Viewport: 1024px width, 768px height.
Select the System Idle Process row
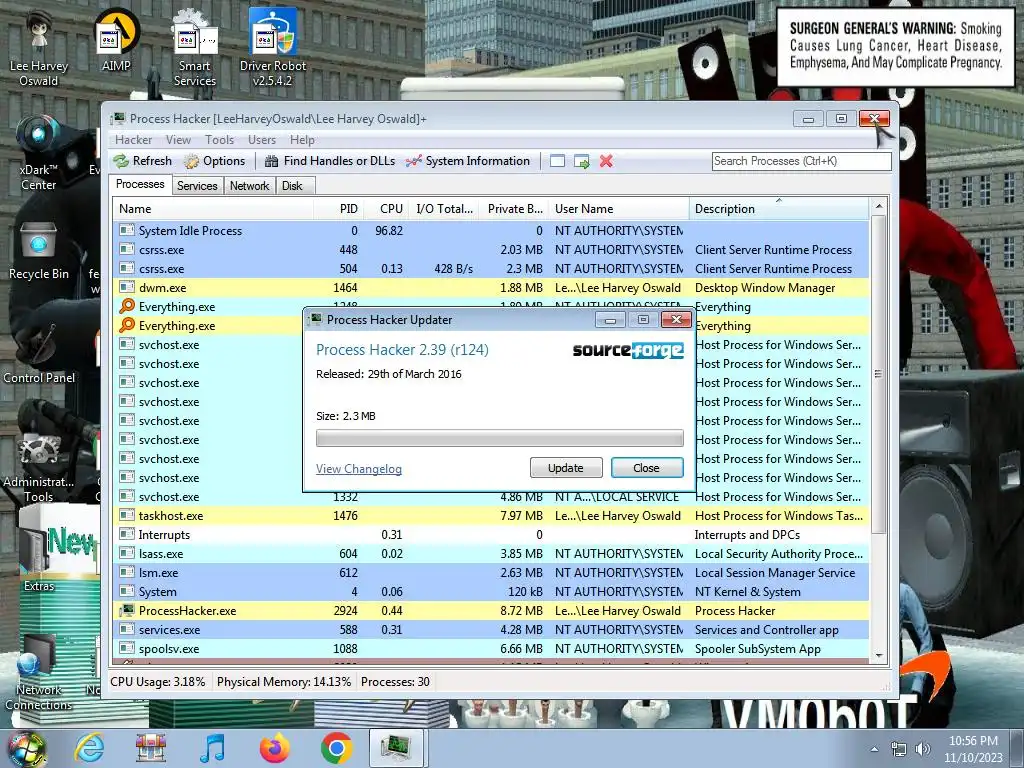(x=492, y=231)
